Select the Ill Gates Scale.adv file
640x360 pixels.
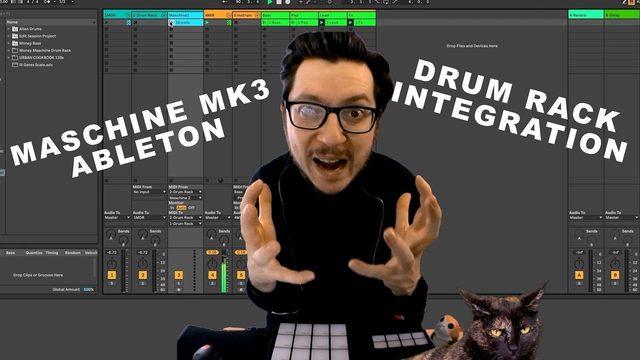click(36, 64)
